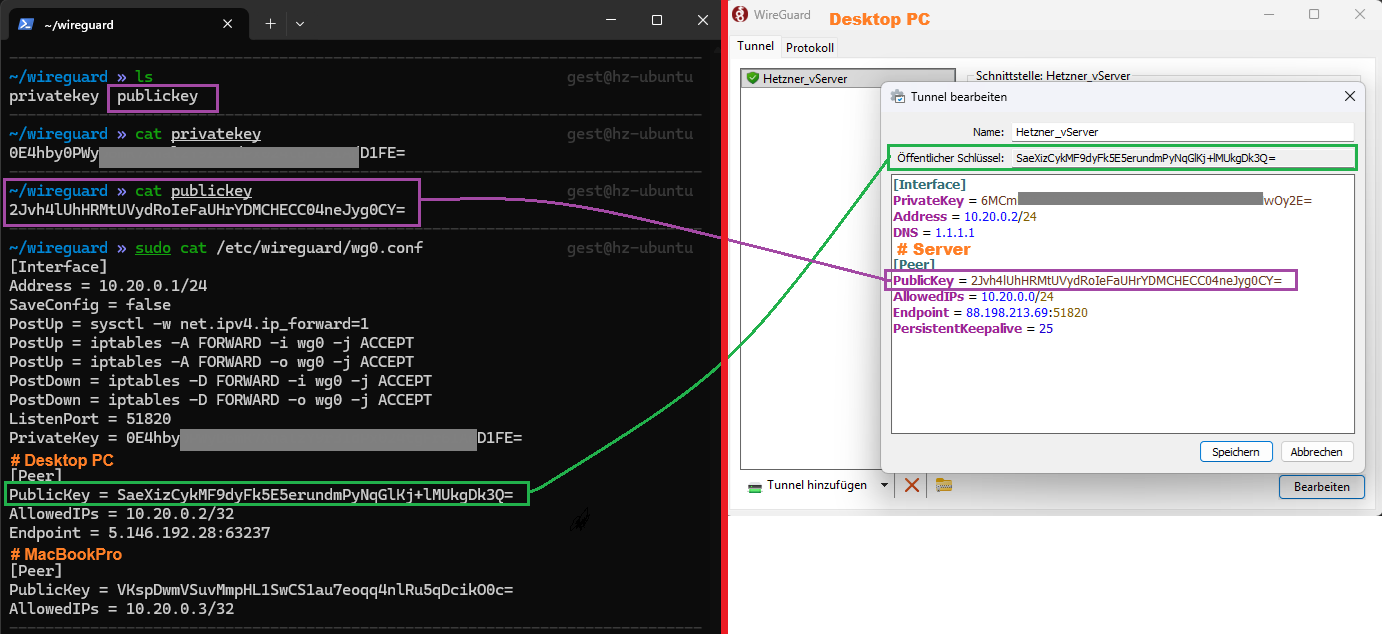Image resolution: width=1382 pixels, height=634 pixels.
Task: Click the export tunnels zip folder icon
Action: [944, 485]
